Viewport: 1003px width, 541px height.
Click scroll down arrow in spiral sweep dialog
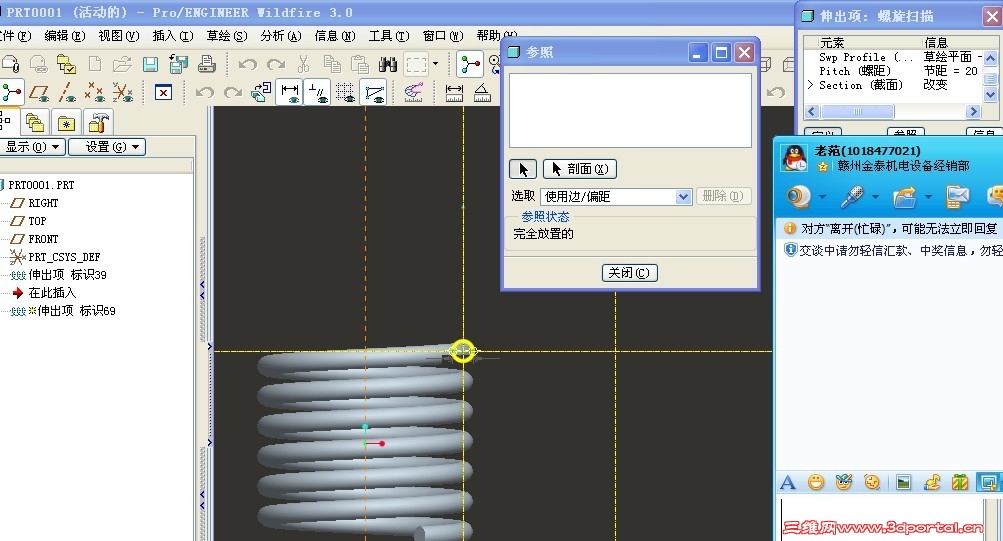tap(990, 95)
